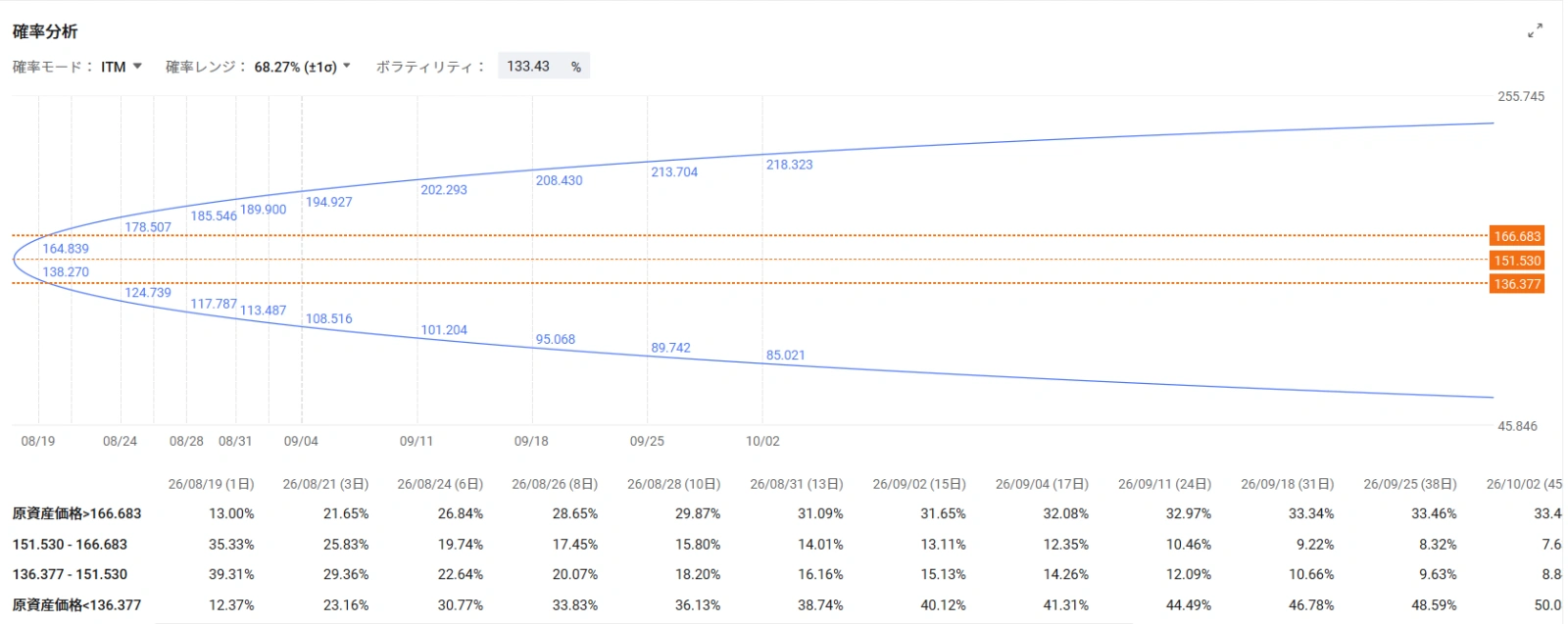The image size is (1568, 624).
Task: Click the cell showing 39.31%
Action: 231,574
